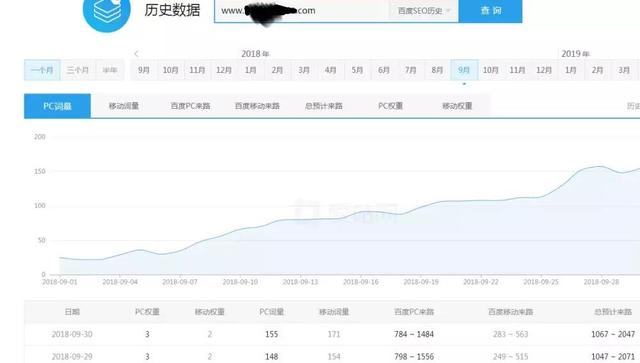Select 11月 of 2018 in the timeline
This screenshot has height=363, width=640.
[x=517, y=70]
